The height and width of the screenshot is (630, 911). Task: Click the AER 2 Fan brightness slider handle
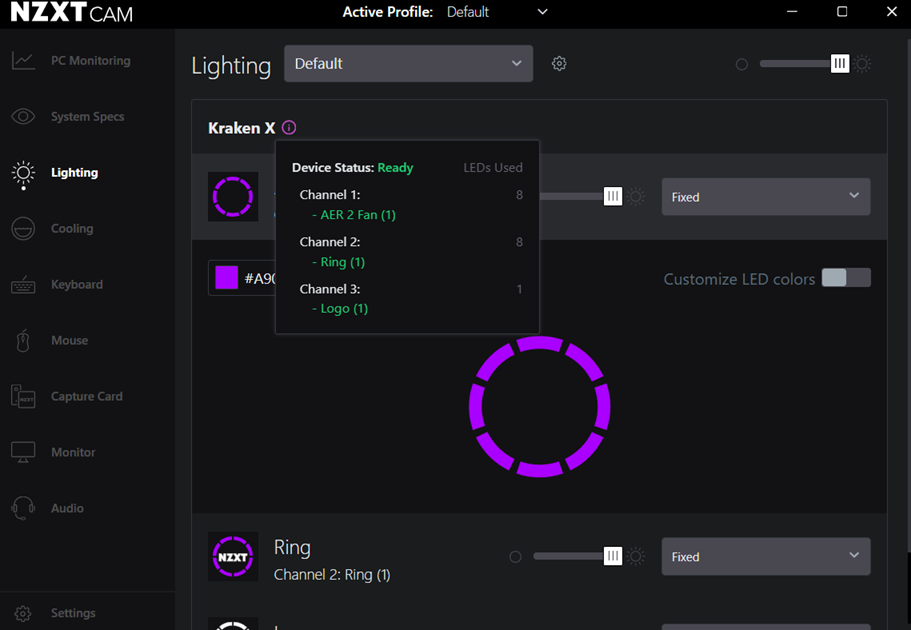[x=612, y=196]
